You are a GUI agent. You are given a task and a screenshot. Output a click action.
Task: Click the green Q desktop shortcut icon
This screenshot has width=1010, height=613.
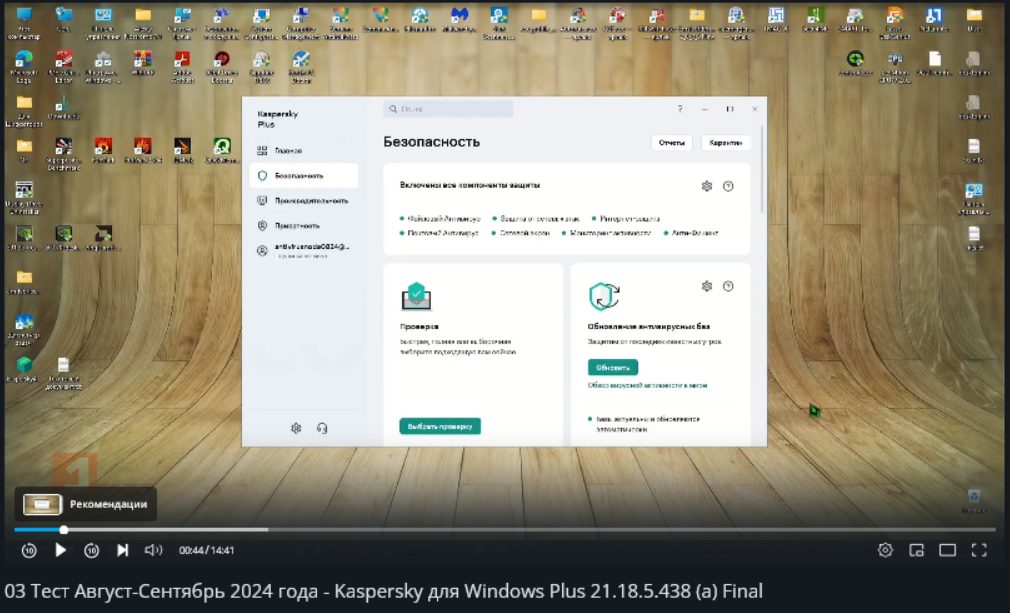[222, 151]
